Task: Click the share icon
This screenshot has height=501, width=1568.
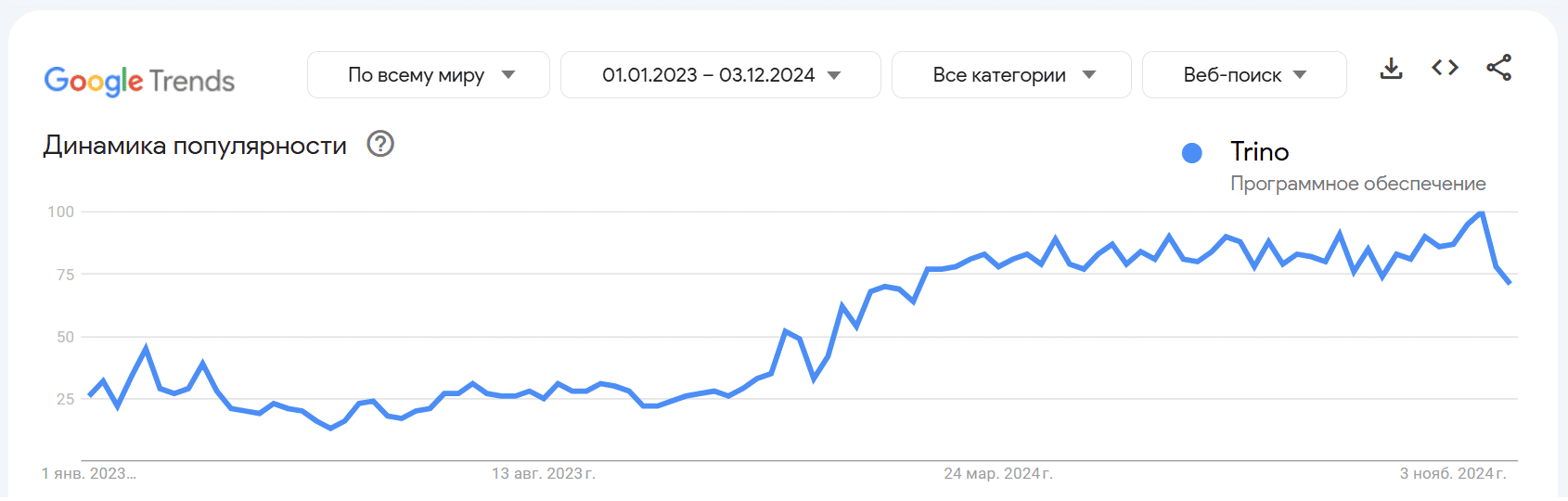Action: [x=1498, y=68]
